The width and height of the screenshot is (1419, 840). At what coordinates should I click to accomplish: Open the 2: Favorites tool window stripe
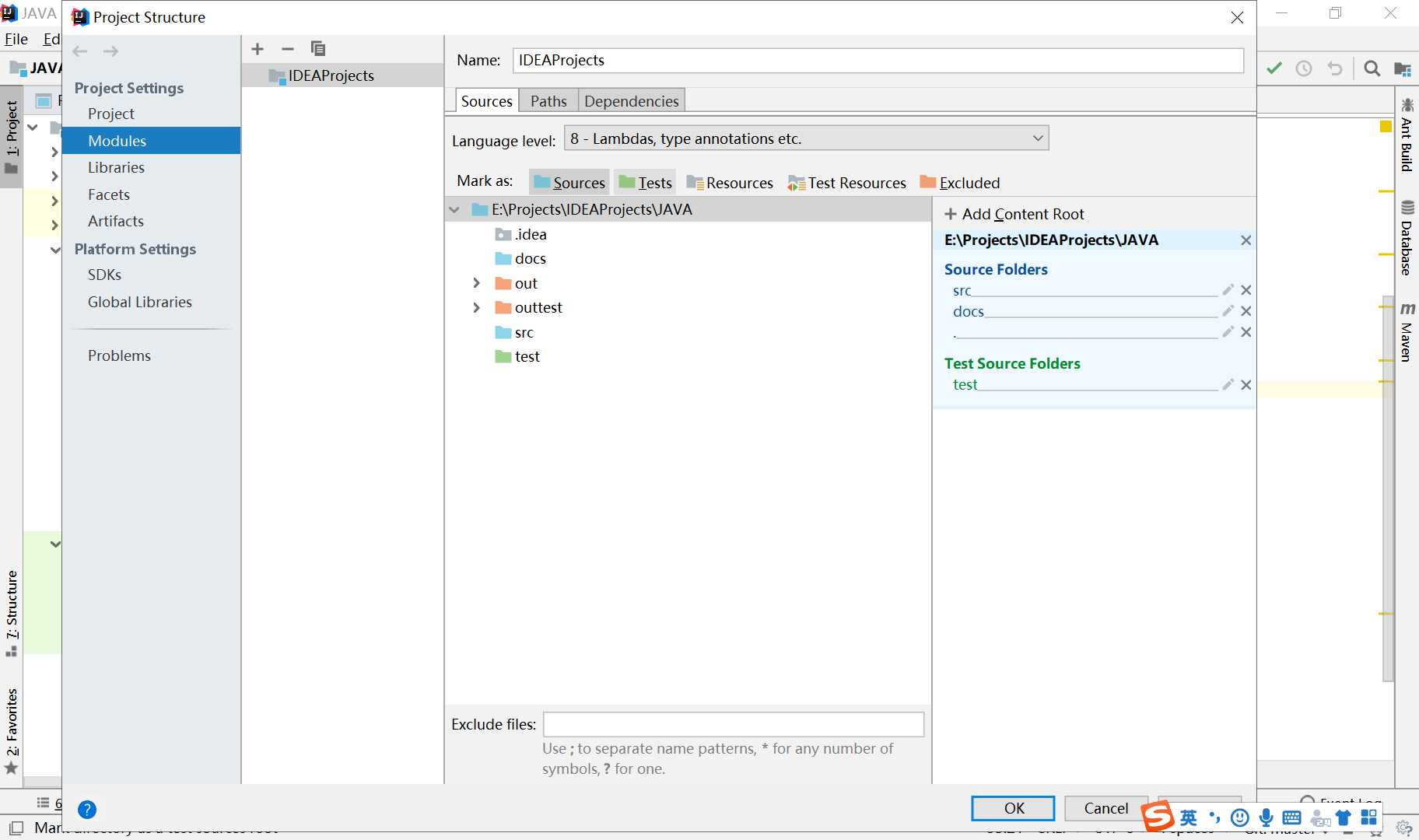point(12,731)
